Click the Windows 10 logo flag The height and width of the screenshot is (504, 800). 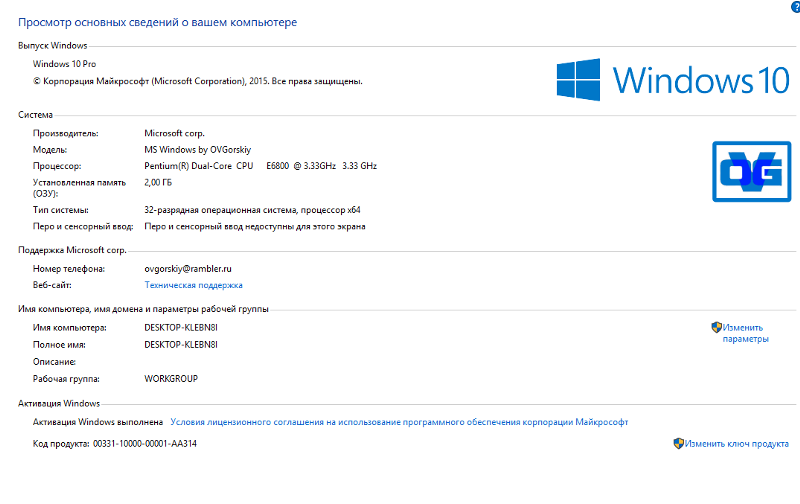point(578,80)
